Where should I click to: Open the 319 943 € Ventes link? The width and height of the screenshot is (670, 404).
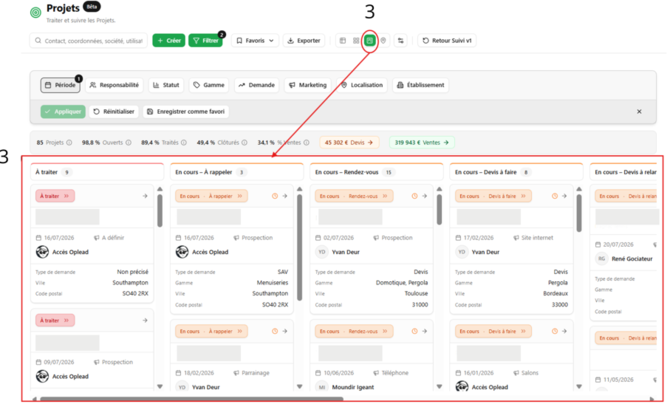pos(422,142)
